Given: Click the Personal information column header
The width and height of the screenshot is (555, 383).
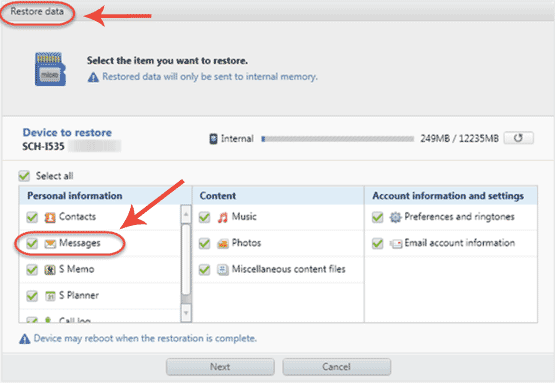Looking at the screenshot, I should pos(105,195).
